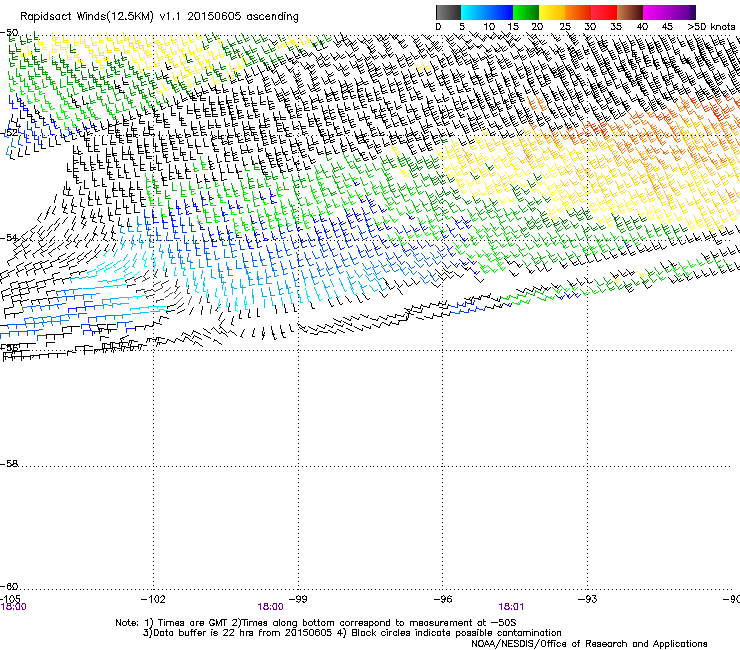The height and width of the screenshot is (650, 740).
Task: Click the -96 longitude axis label
Action: pyautogui.click(x=443, y=599)
